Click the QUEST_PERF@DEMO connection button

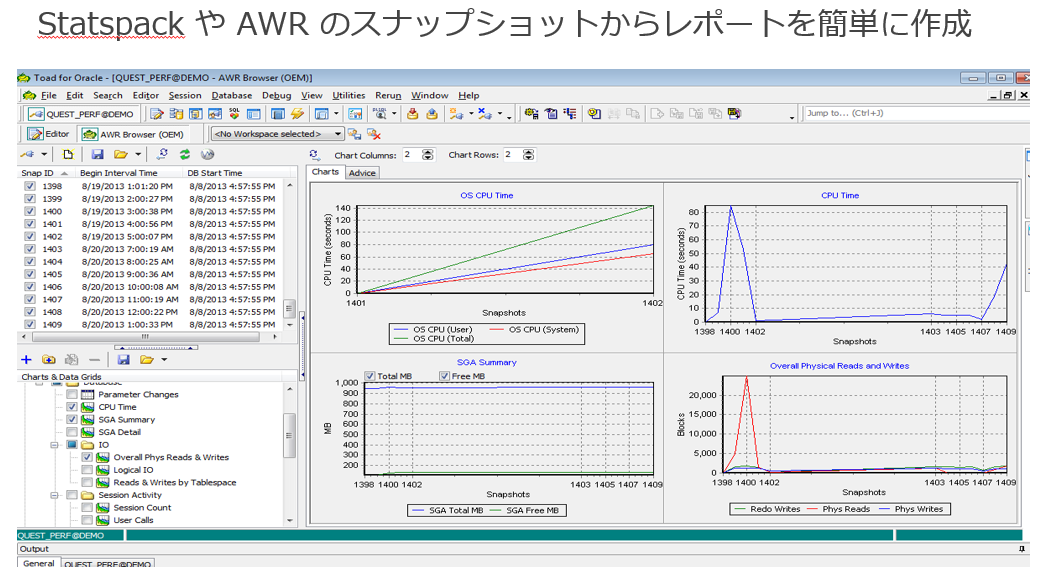(x=81, y=114)
